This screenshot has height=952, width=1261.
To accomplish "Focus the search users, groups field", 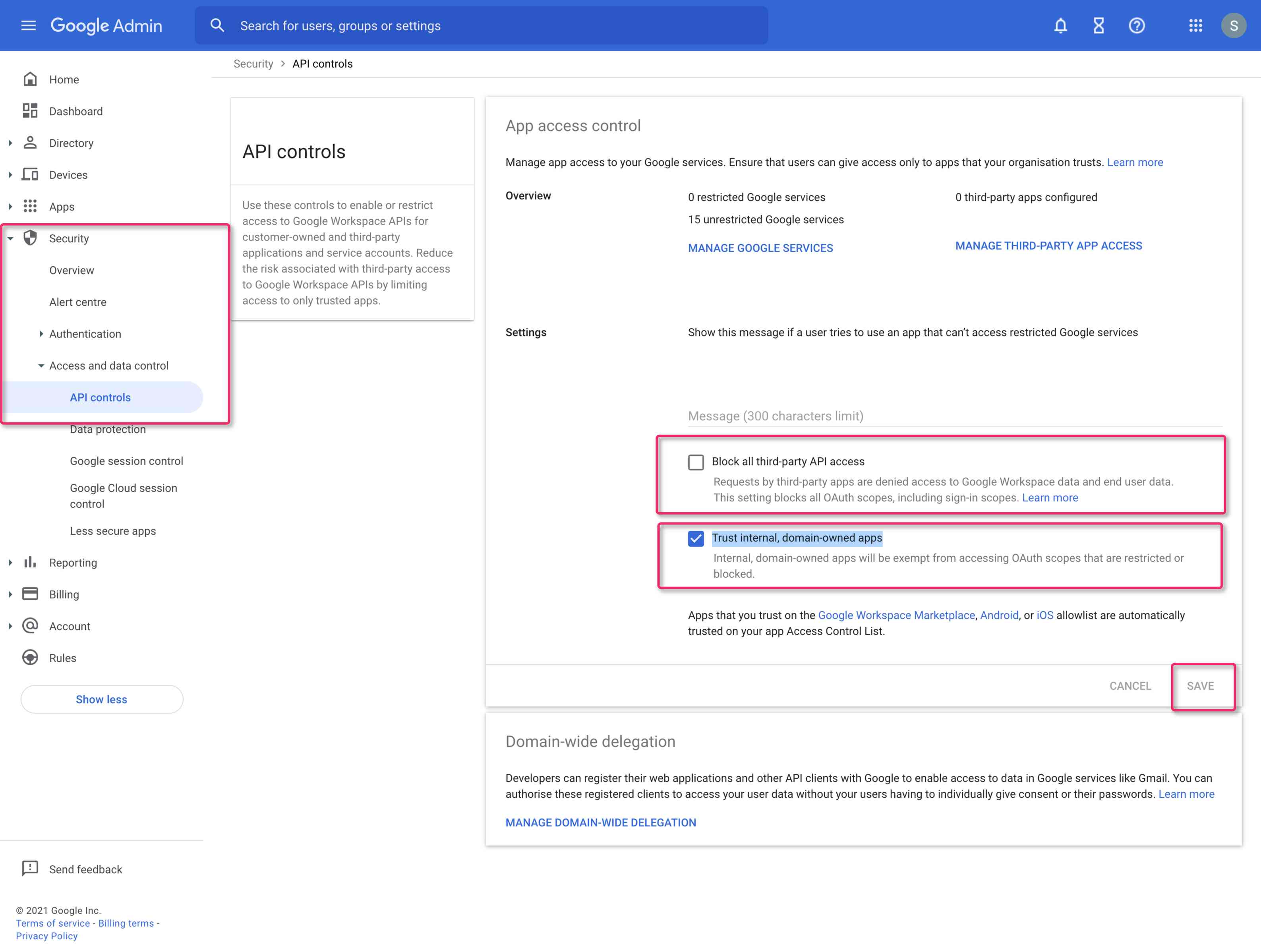I will click(481, 26).
